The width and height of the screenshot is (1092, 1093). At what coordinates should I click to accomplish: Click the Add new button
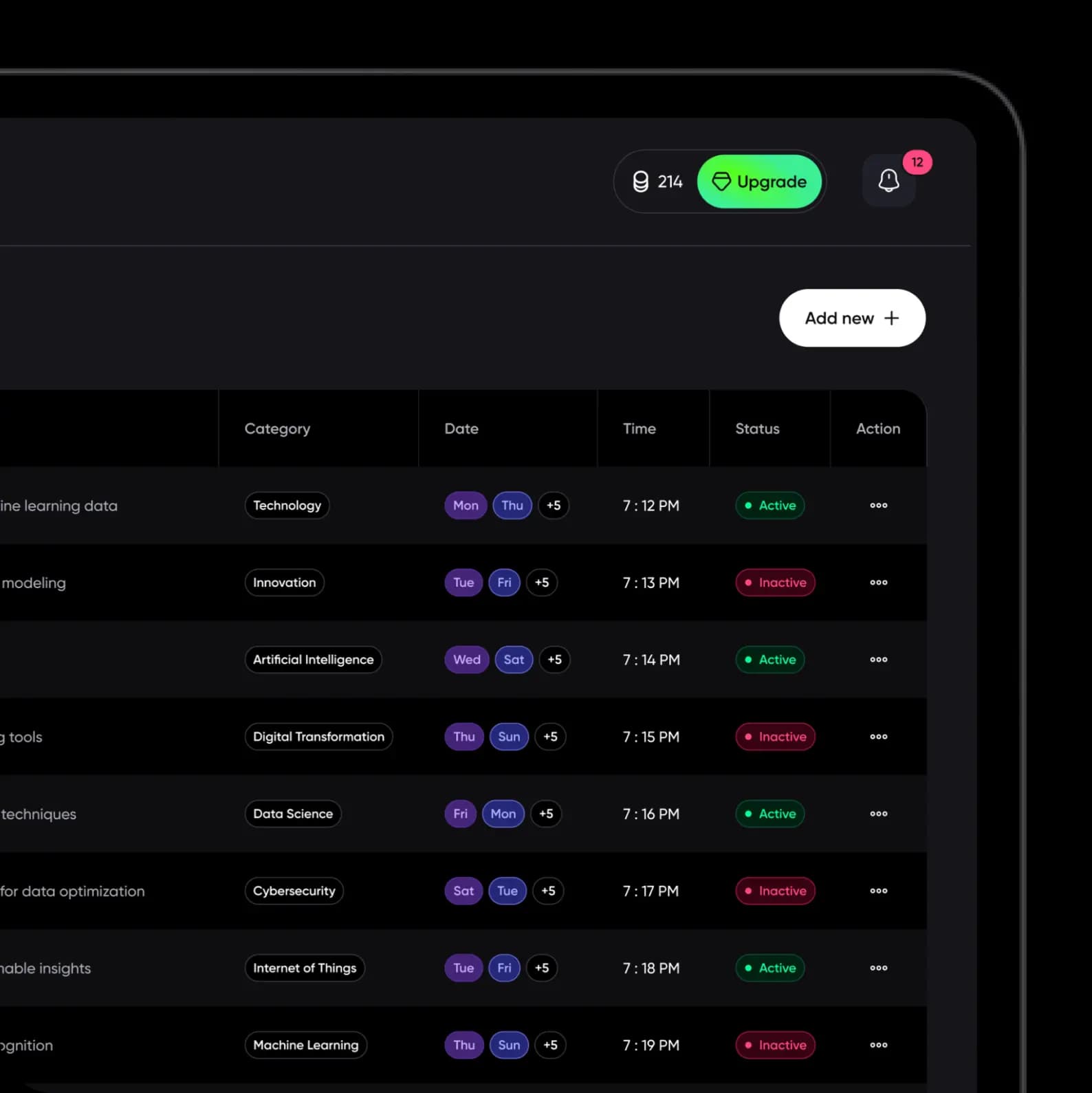(852, 318)
